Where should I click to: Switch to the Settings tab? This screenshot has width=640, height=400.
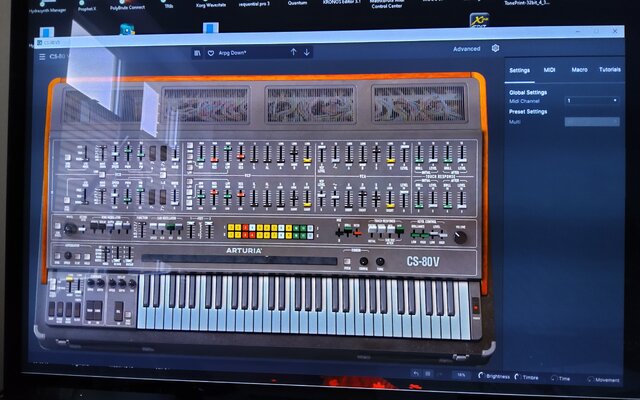520,70
